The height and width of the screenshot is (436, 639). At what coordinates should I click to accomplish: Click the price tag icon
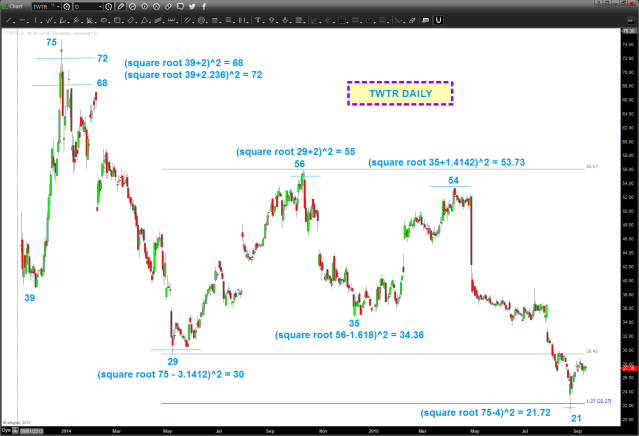pos(168,7)
